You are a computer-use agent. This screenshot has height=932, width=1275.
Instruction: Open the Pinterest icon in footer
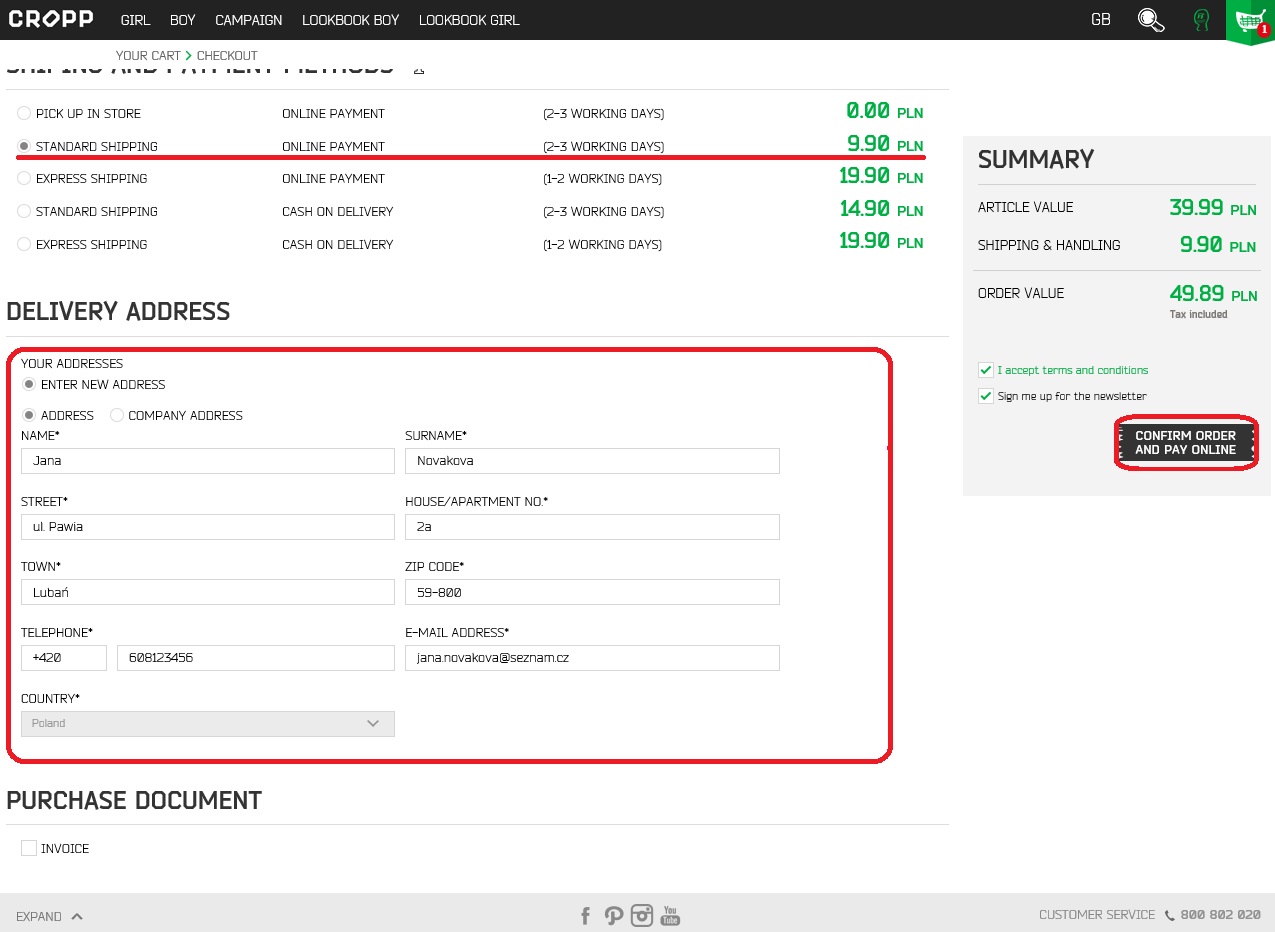pyautogui.click(x=614, y=916)
